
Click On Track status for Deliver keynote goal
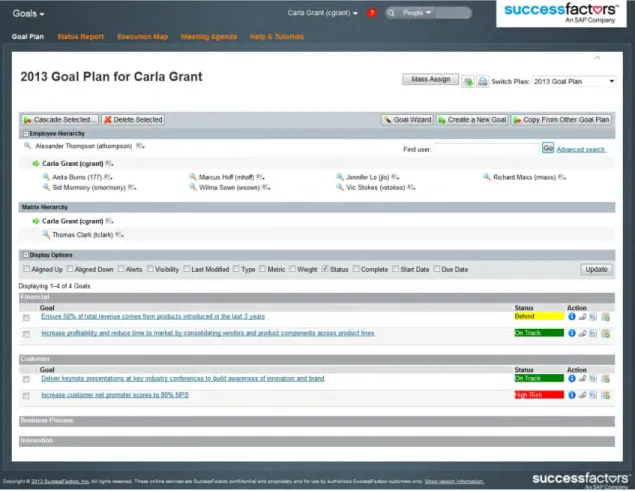tap(539, 378)
